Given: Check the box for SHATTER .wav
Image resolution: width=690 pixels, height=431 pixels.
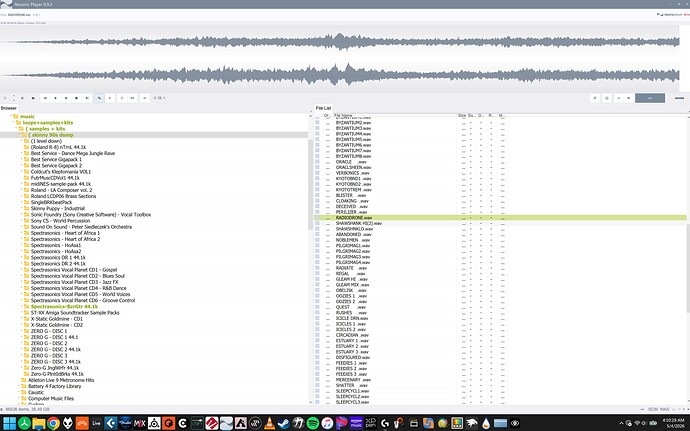Looking at the screenshot, I should click(x=317, y=385).
